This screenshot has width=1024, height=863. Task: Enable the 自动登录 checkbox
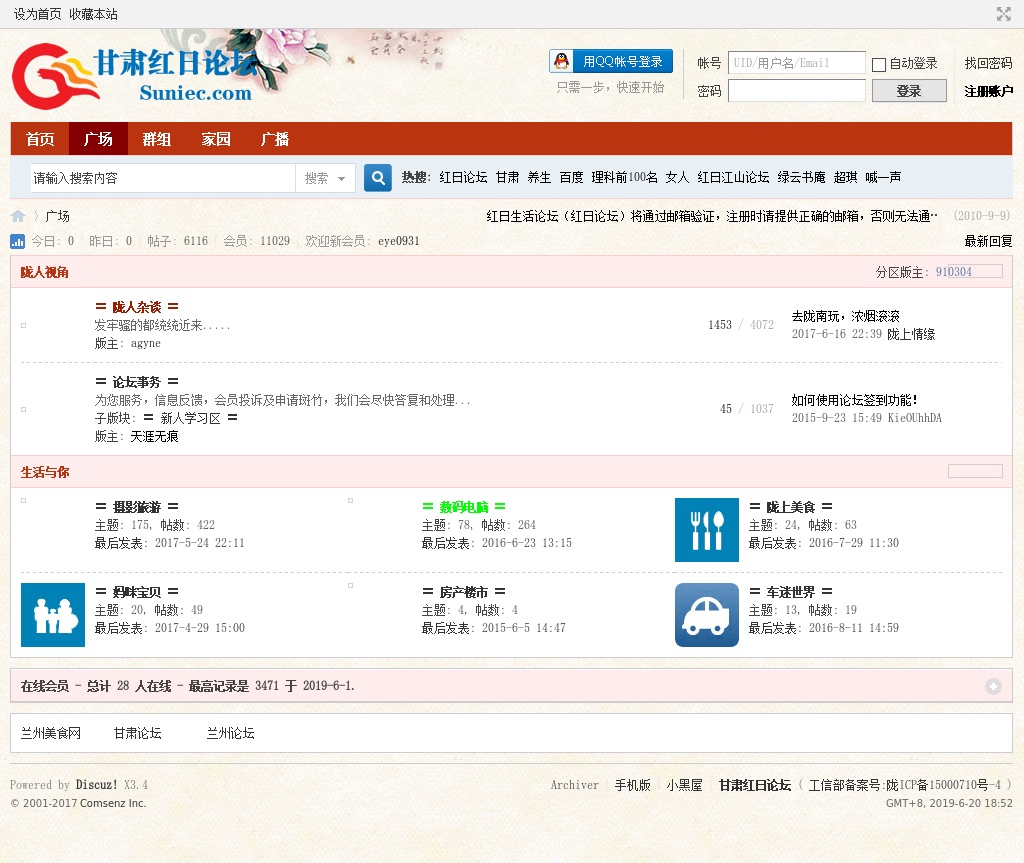[x=879, y=64]
